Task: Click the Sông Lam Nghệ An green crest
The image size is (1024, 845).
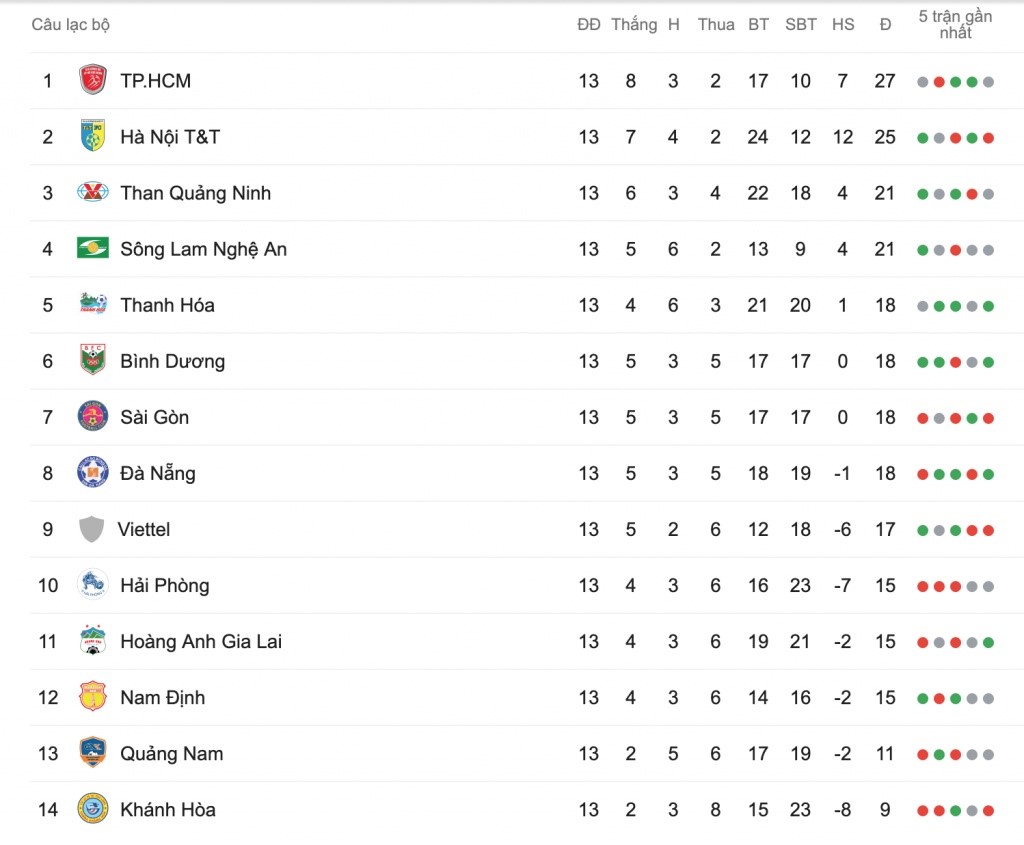Action: (x=93, y=248)
